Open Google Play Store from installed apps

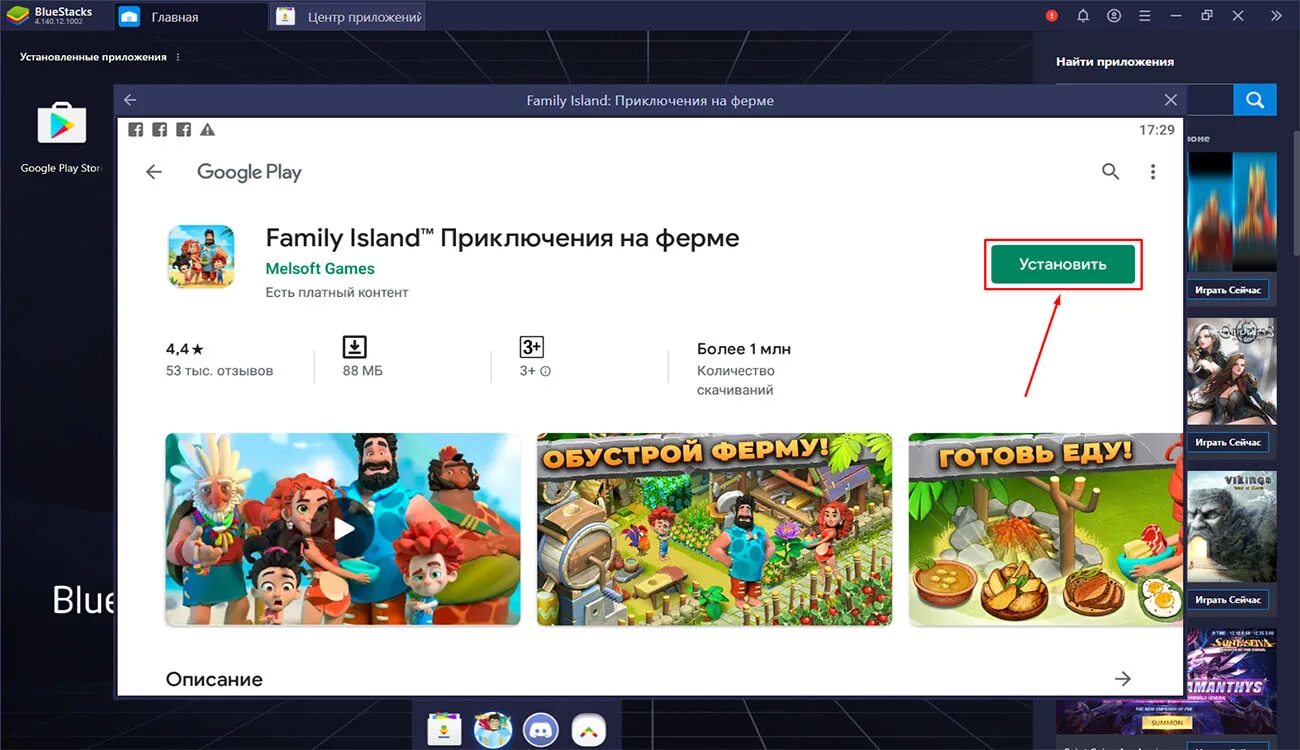coord(62,138)
